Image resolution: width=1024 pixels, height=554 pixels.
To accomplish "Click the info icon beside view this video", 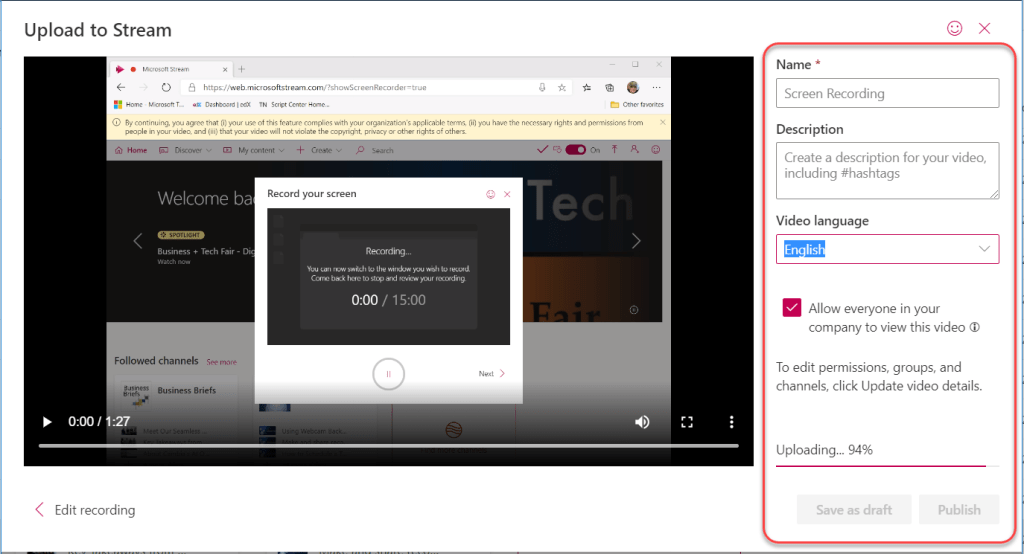I will click(974, 327).
